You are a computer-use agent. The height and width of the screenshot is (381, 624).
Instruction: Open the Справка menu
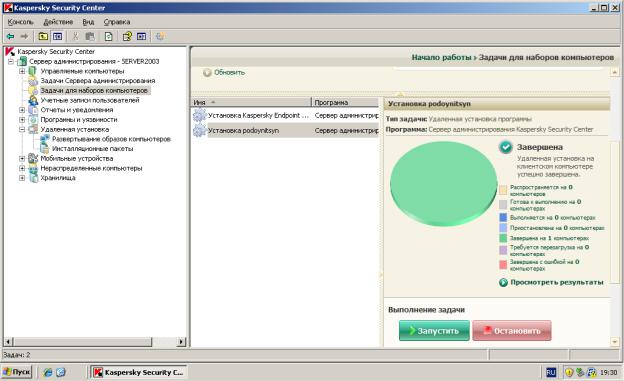click(117, 22)
